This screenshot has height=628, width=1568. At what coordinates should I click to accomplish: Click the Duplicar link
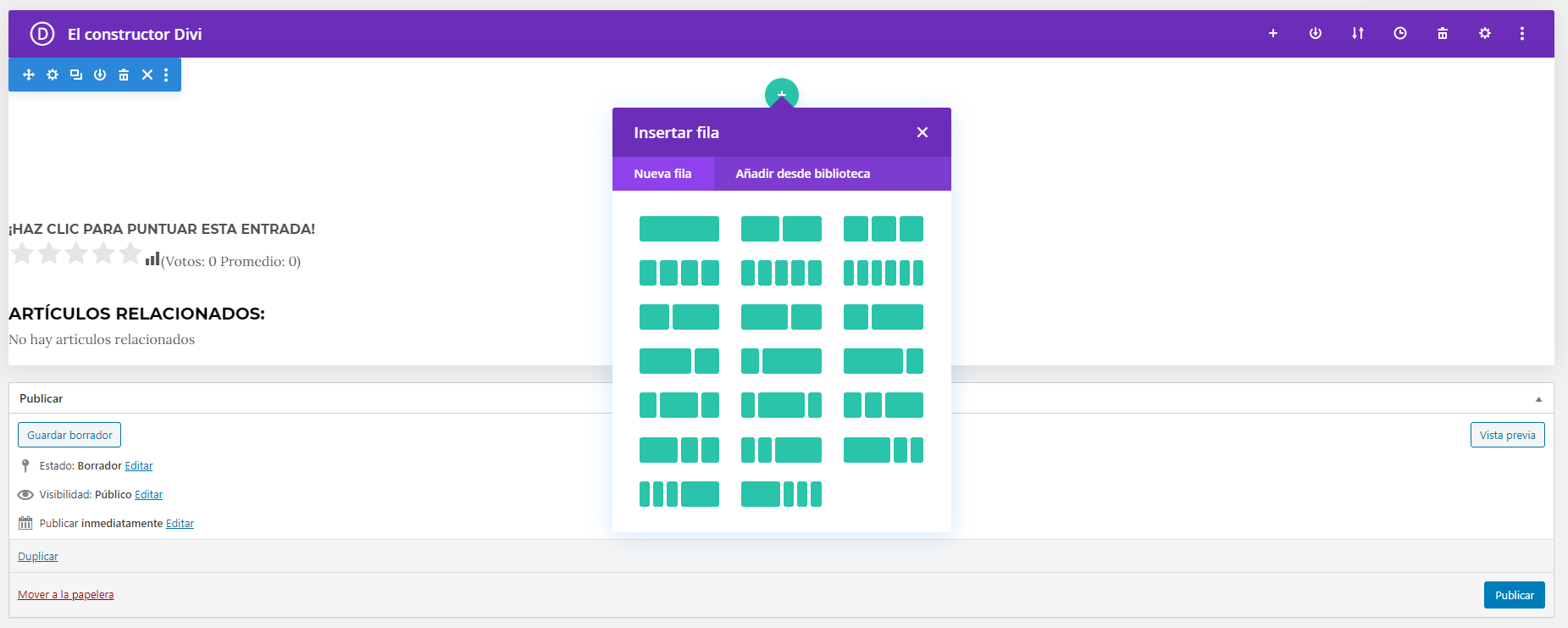coord(38,557)
